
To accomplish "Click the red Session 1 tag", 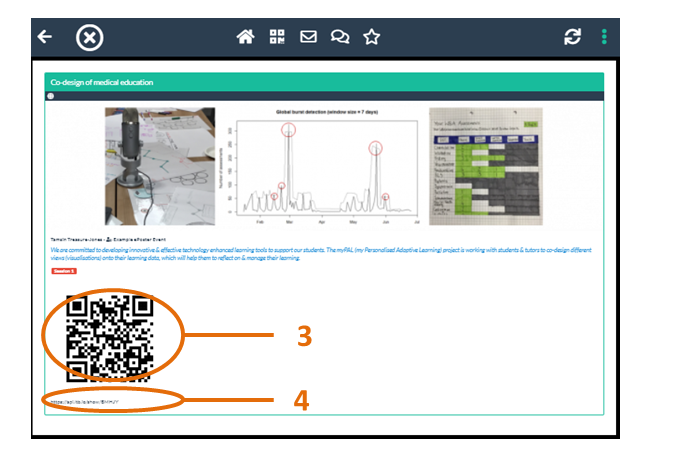I will tap(64, 271).
